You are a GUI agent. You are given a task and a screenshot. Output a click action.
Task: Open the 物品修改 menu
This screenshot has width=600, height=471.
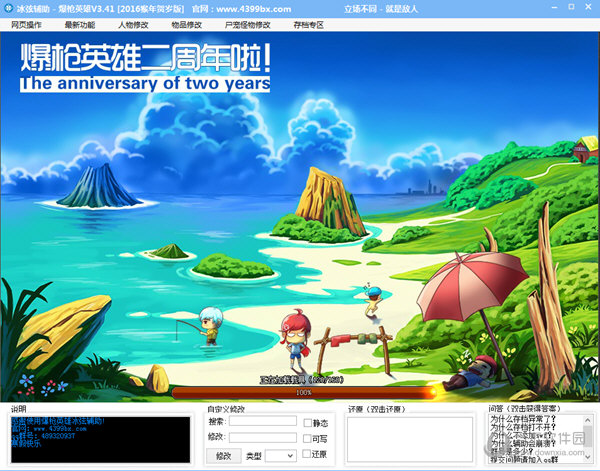point(187,25)
